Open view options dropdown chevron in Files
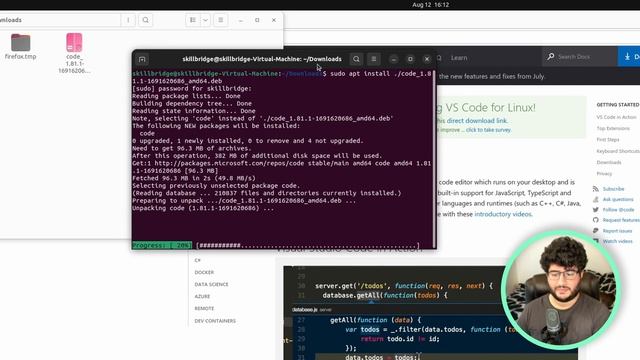Viewport: 640px width, 360px height. coord(205,20)
